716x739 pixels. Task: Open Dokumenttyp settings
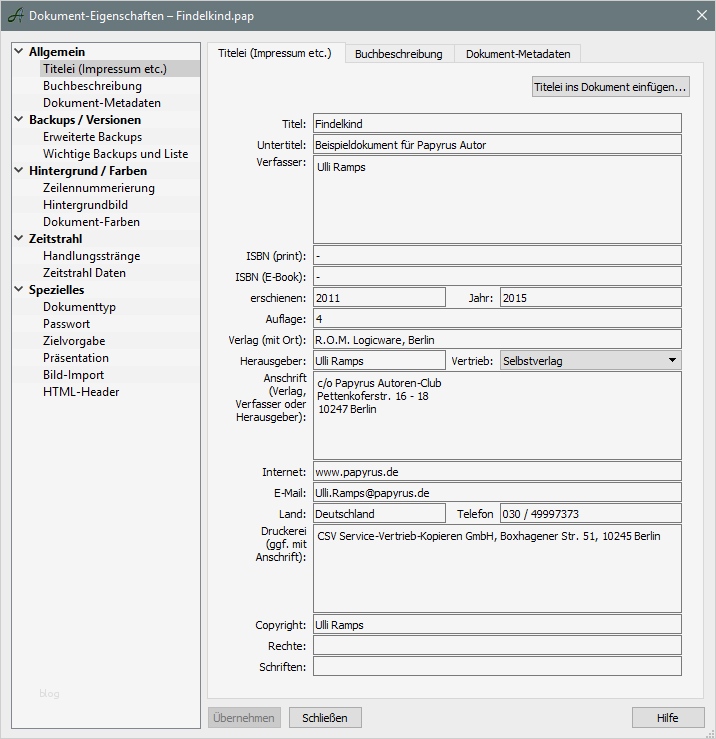79,306
